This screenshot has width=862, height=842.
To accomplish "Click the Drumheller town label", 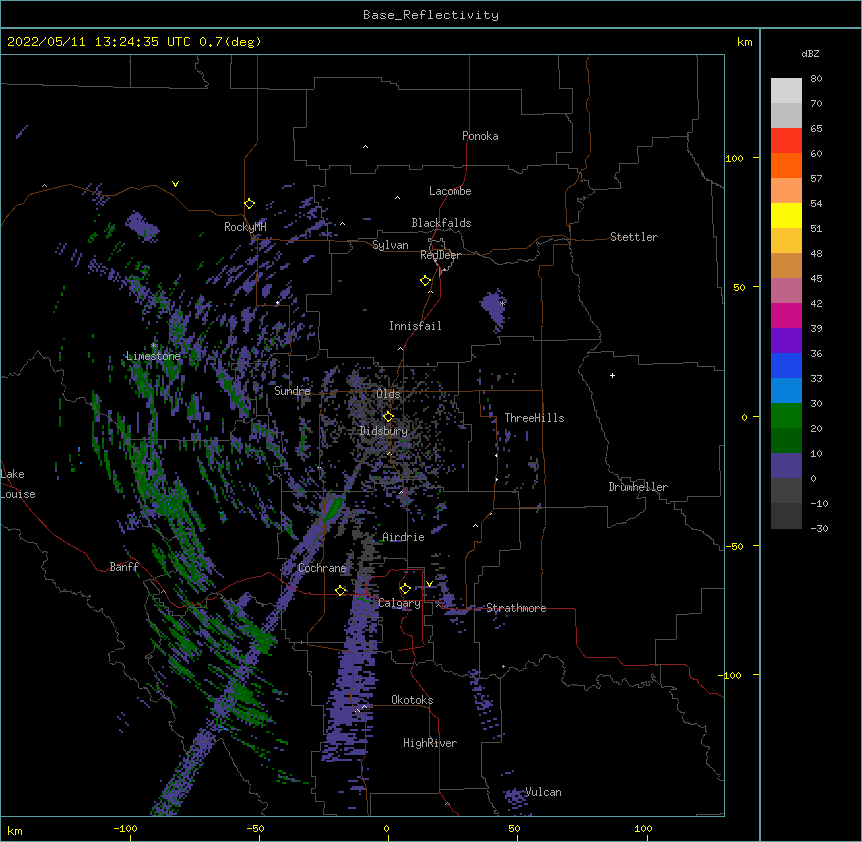I will point(638,487).
